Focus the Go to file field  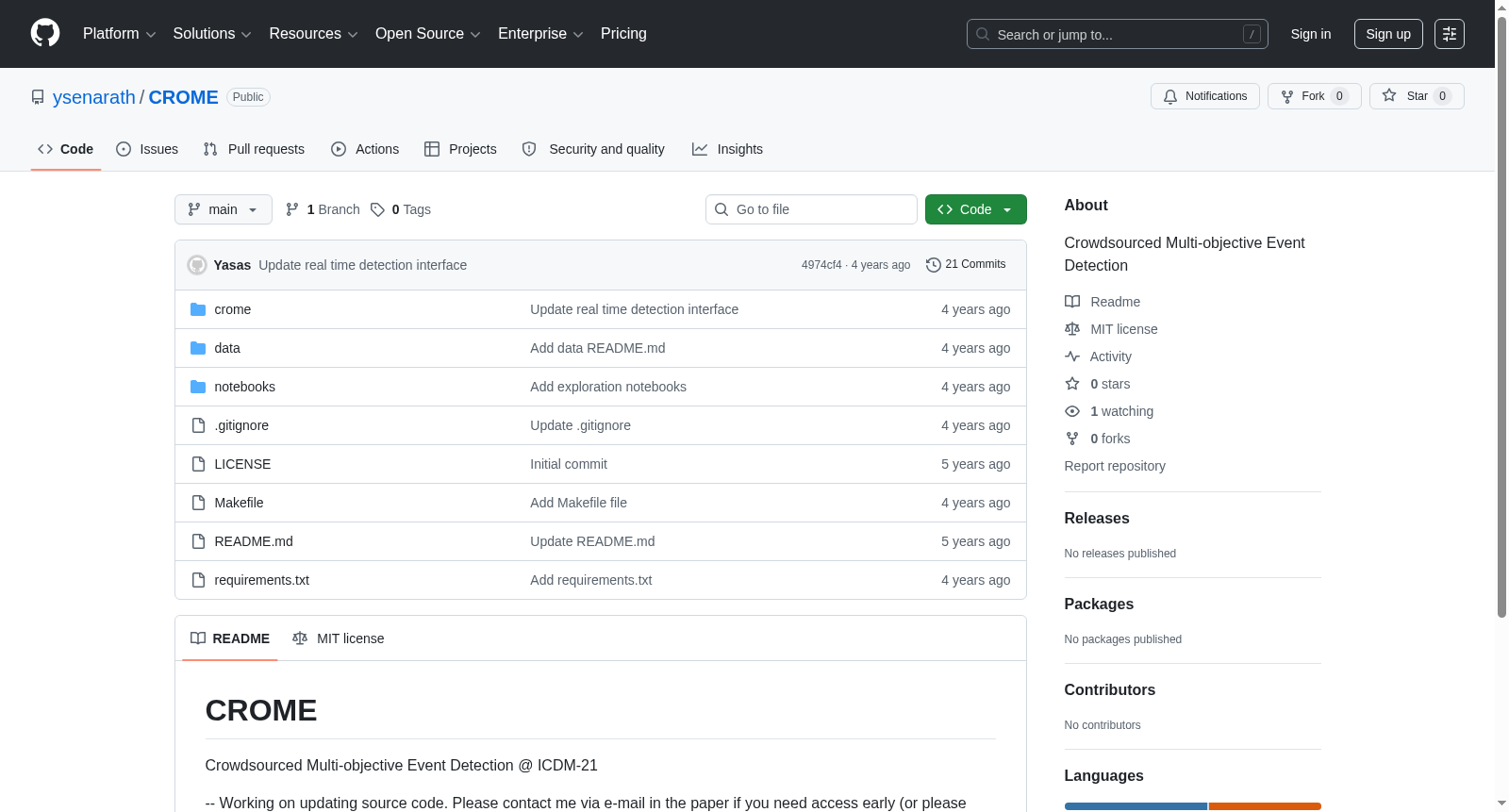click(811, 209)
